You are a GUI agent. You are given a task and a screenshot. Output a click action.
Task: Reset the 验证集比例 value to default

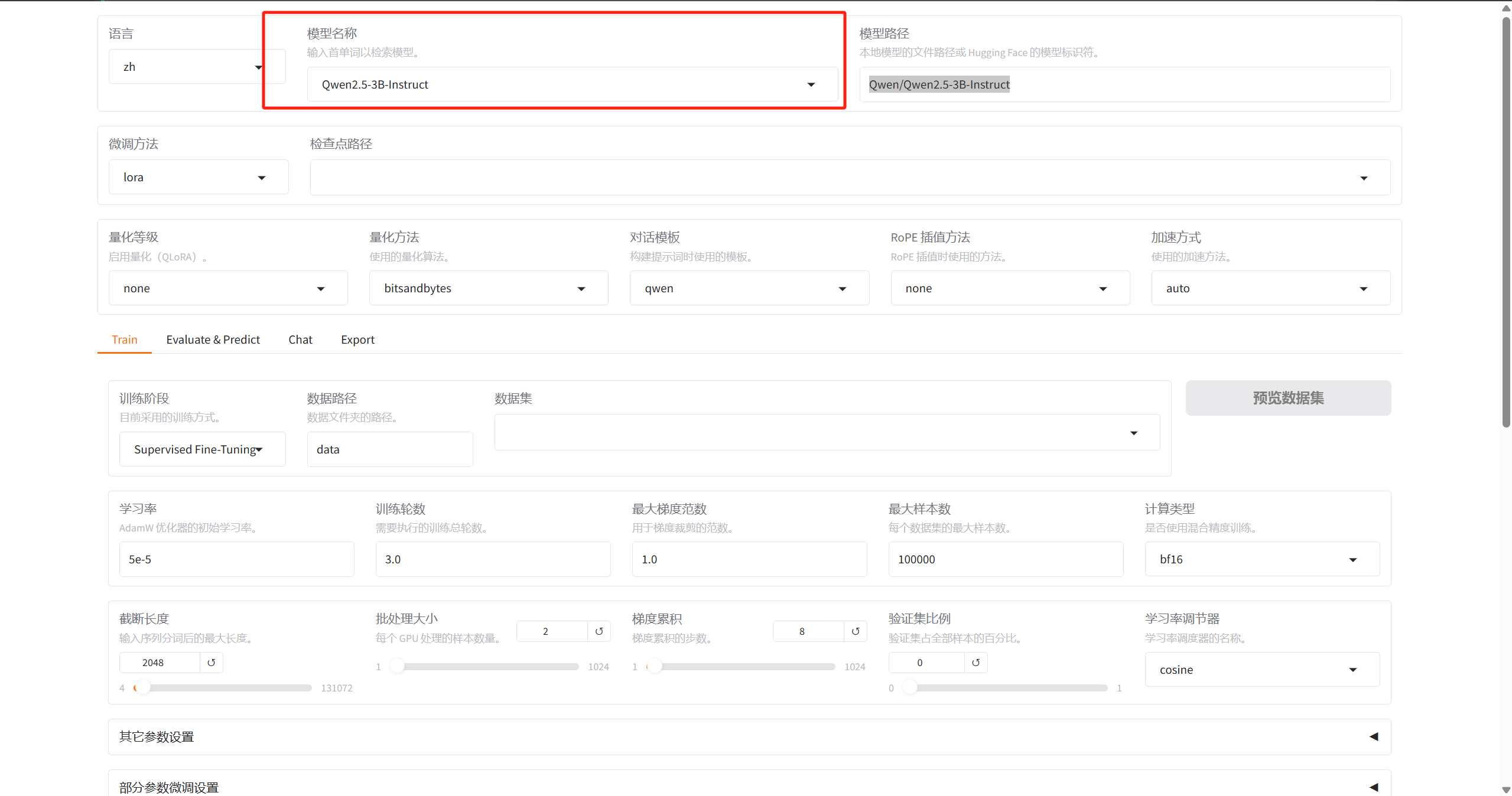pos(976,663)
